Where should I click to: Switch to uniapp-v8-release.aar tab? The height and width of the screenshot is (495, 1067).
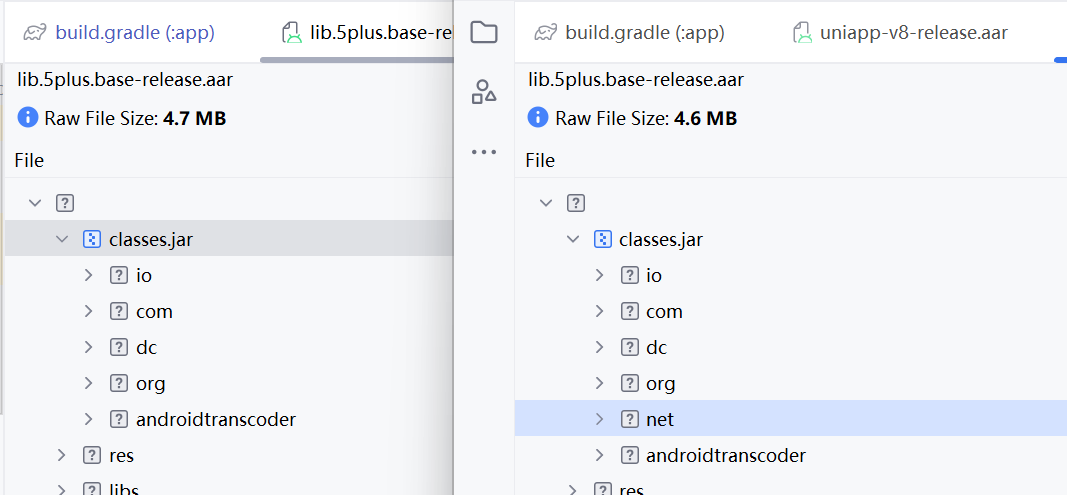[913, 33]
